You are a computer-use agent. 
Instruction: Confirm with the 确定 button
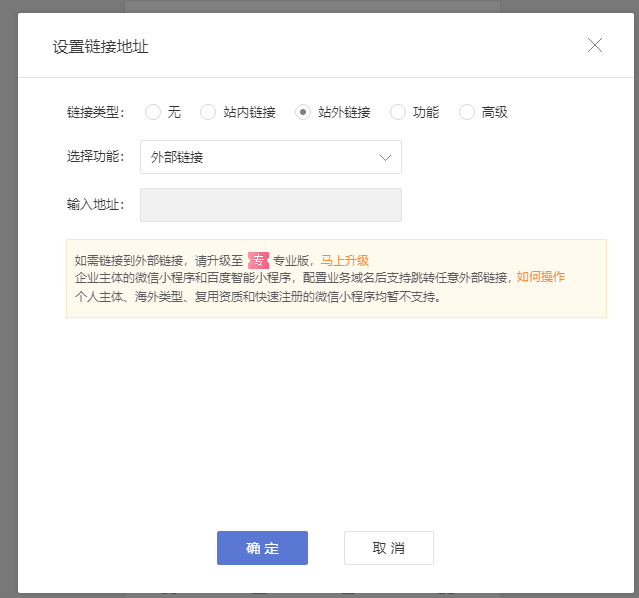(x=262, y=548)
